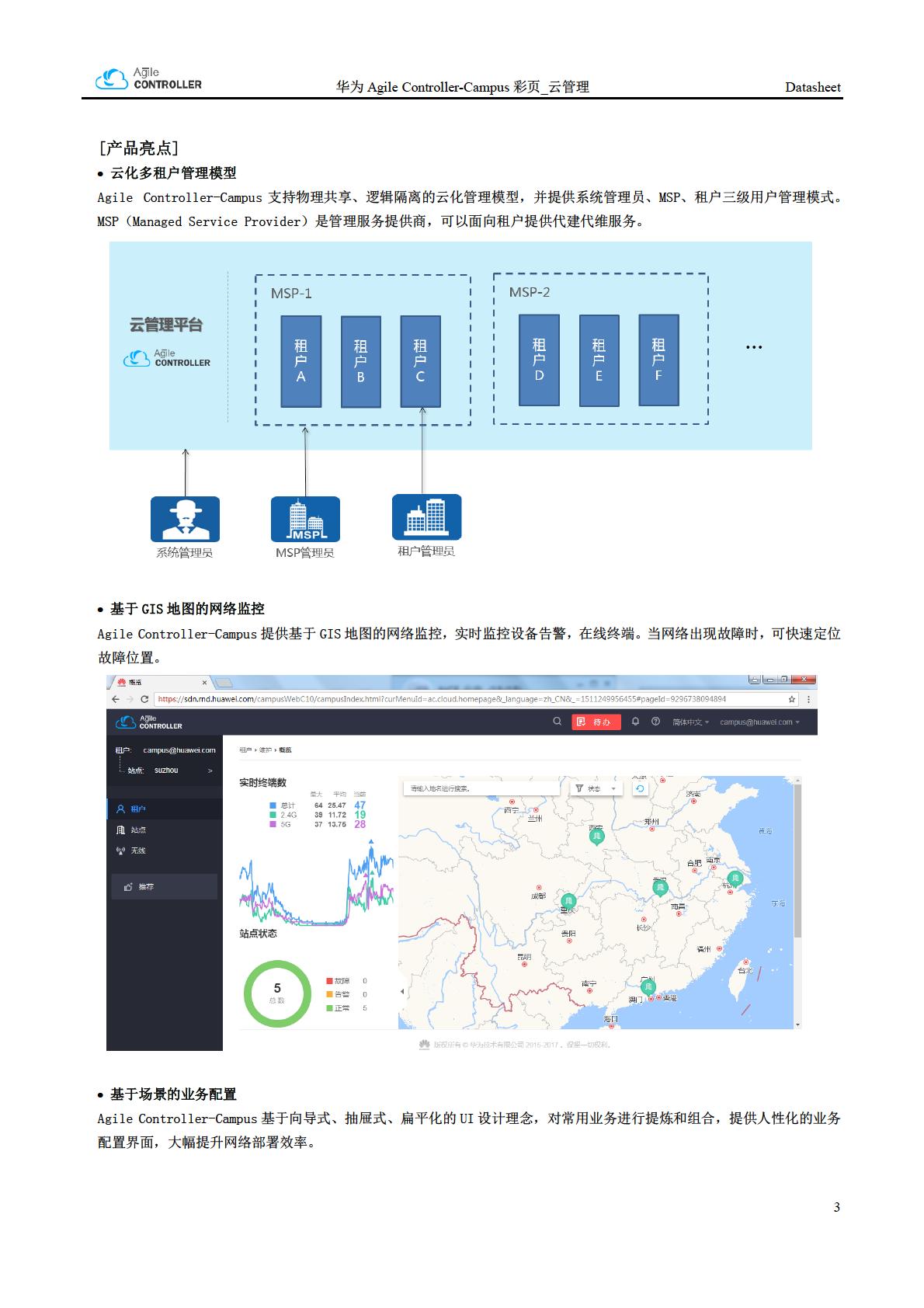This screenshot has width=924, height=1308.
Task: Open the 简体中文 language dropdown
Action: (690, 722)
